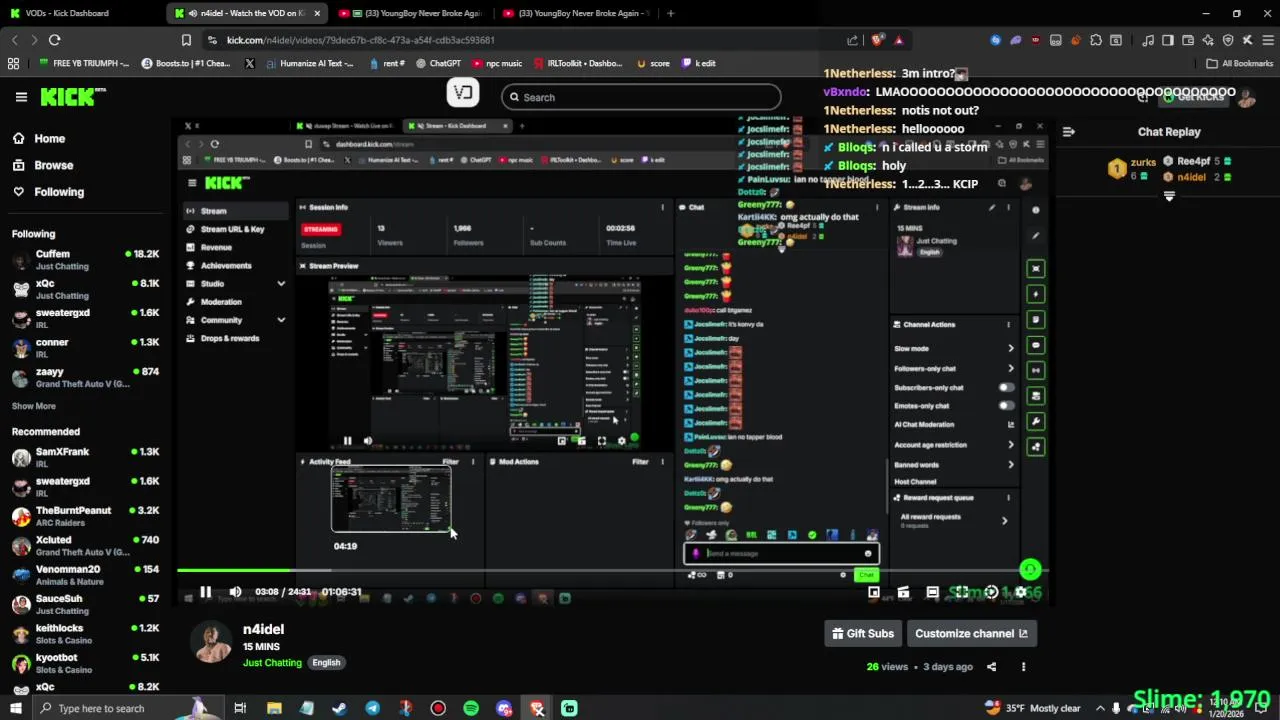This screenshot has height=720, width=1280.
Task: Open Discord from the taskbar
Action: click(504, 708)
